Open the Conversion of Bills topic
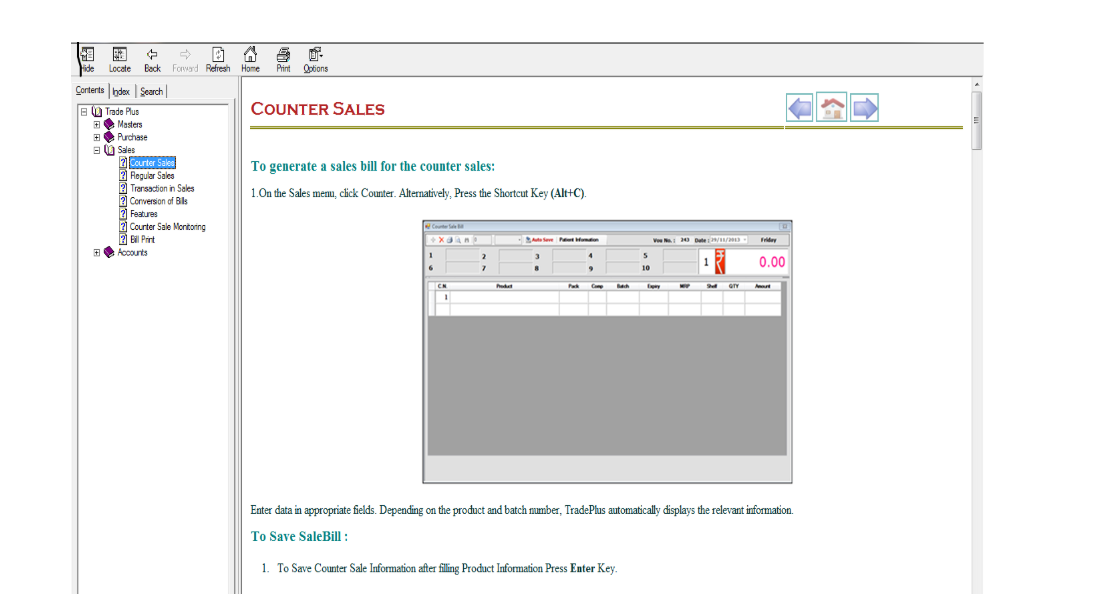 tap(158, 201)
